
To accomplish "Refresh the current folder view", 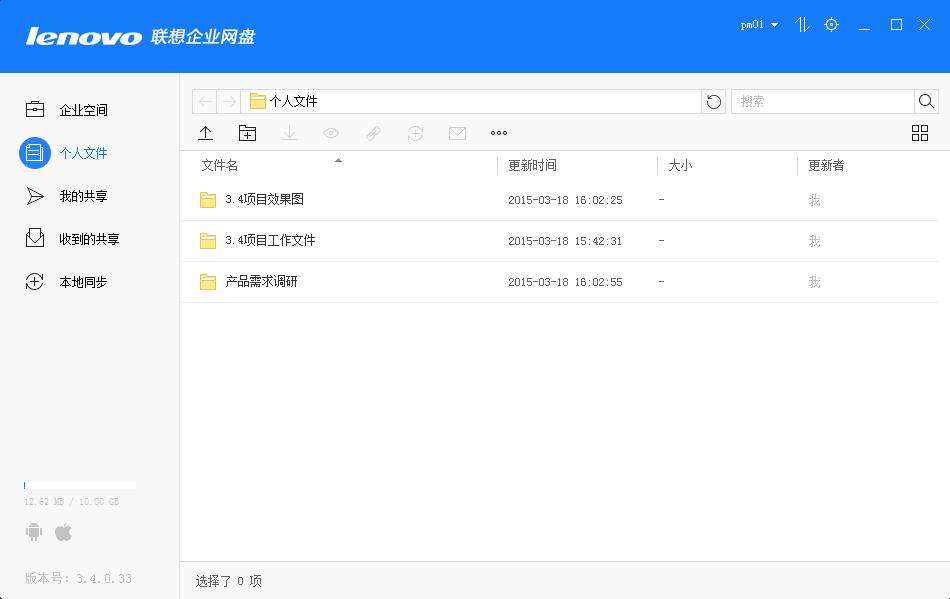I will pos(713,100).
